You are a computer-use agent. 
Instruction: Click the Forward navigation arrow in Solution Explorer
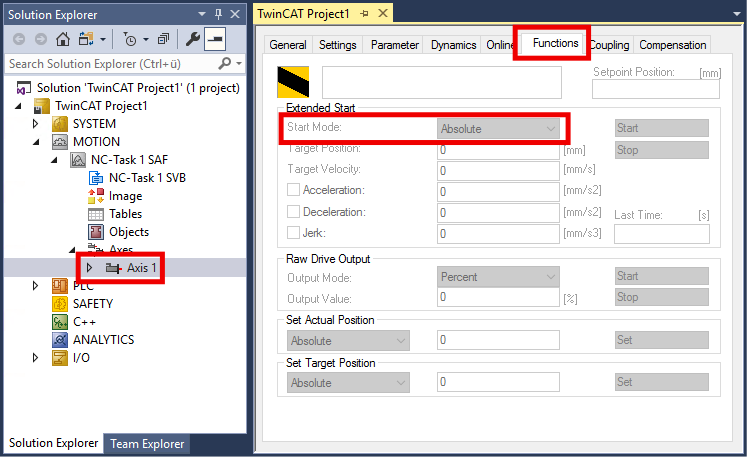tap(41, 39)
